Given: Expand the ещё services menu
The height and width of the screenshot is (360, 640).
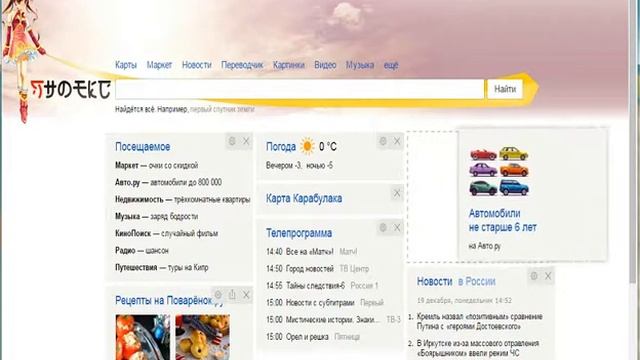Looking at the screenshot, I should pos(391,65).
